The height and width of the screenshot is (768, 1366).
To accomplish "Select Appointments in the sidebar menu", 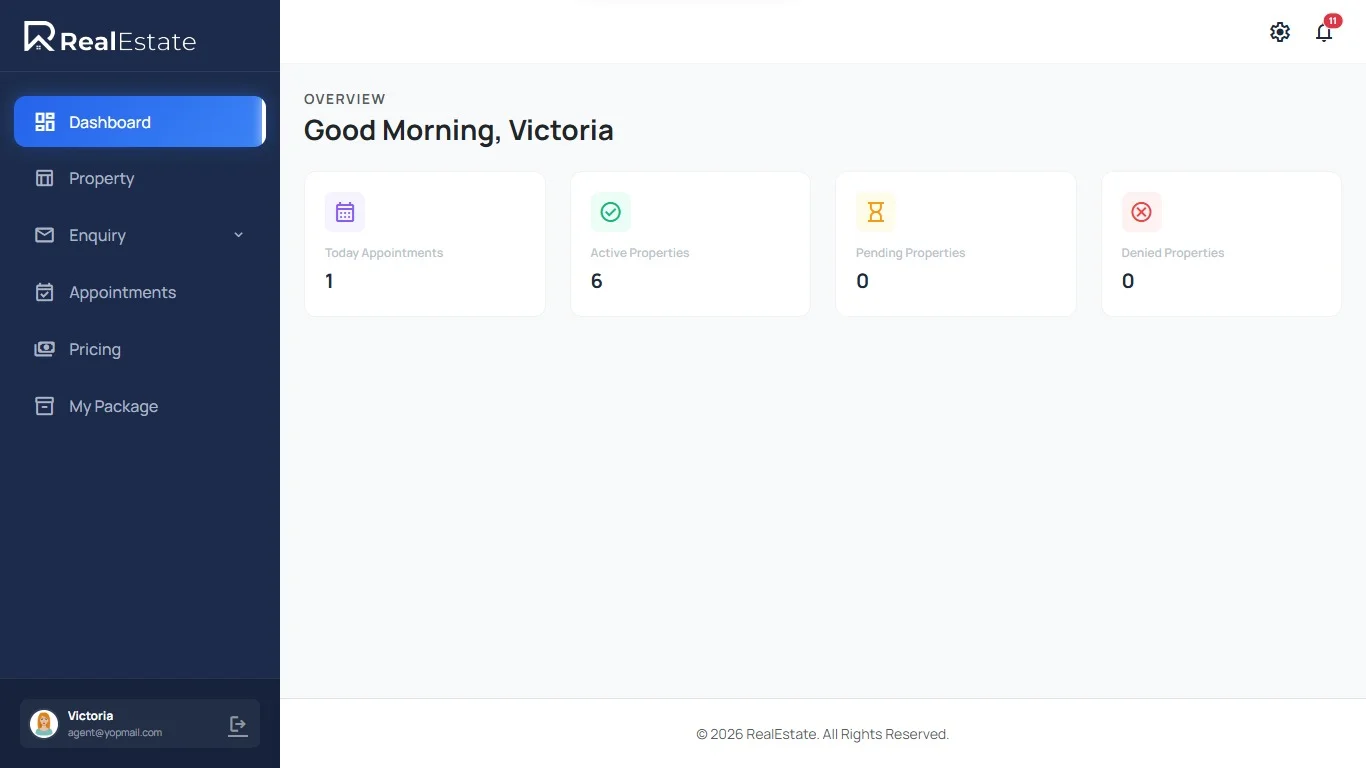I will 122,292.
